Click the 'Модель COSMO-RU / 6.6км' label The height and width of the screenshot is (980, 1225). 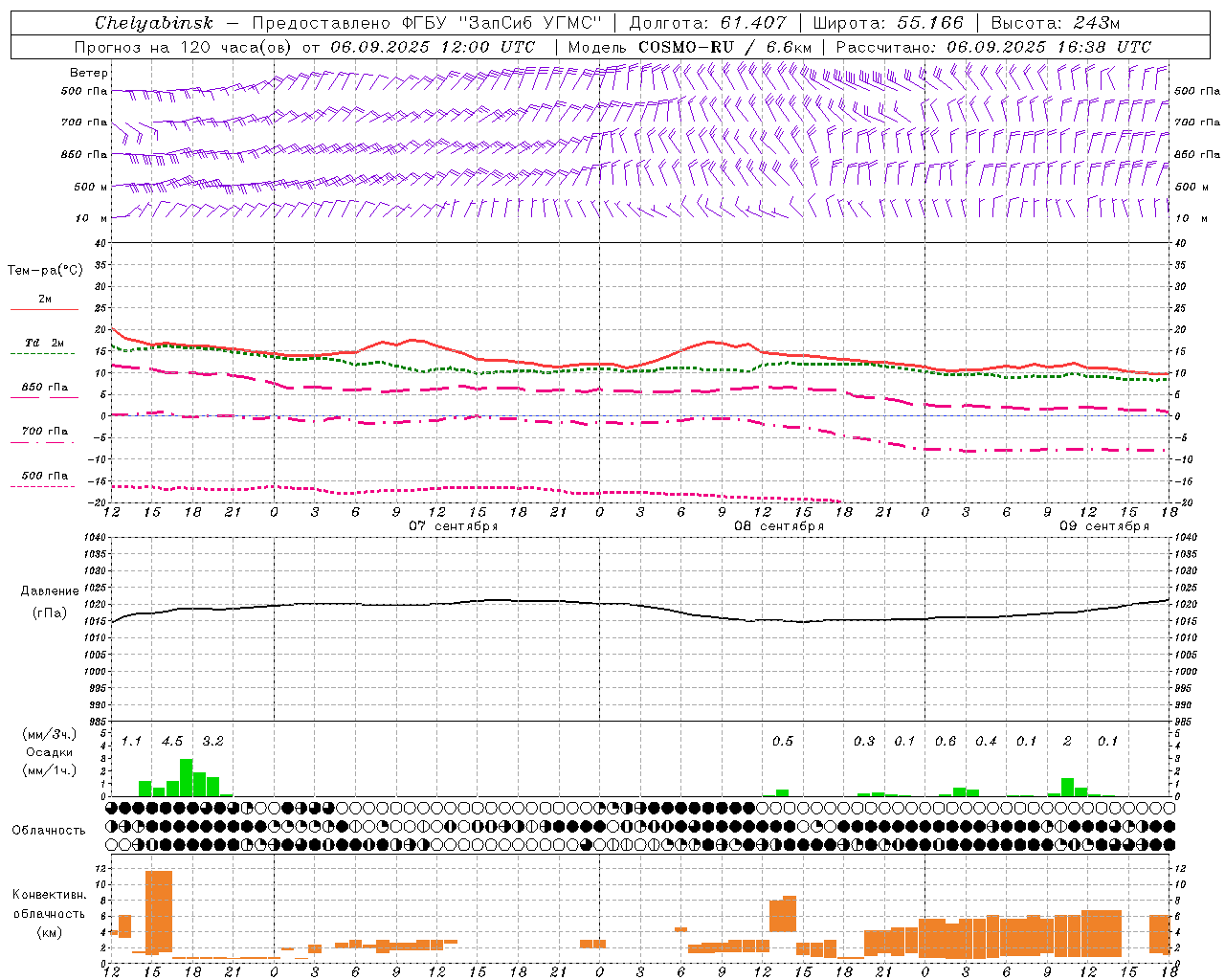click(x=690, y=47)
